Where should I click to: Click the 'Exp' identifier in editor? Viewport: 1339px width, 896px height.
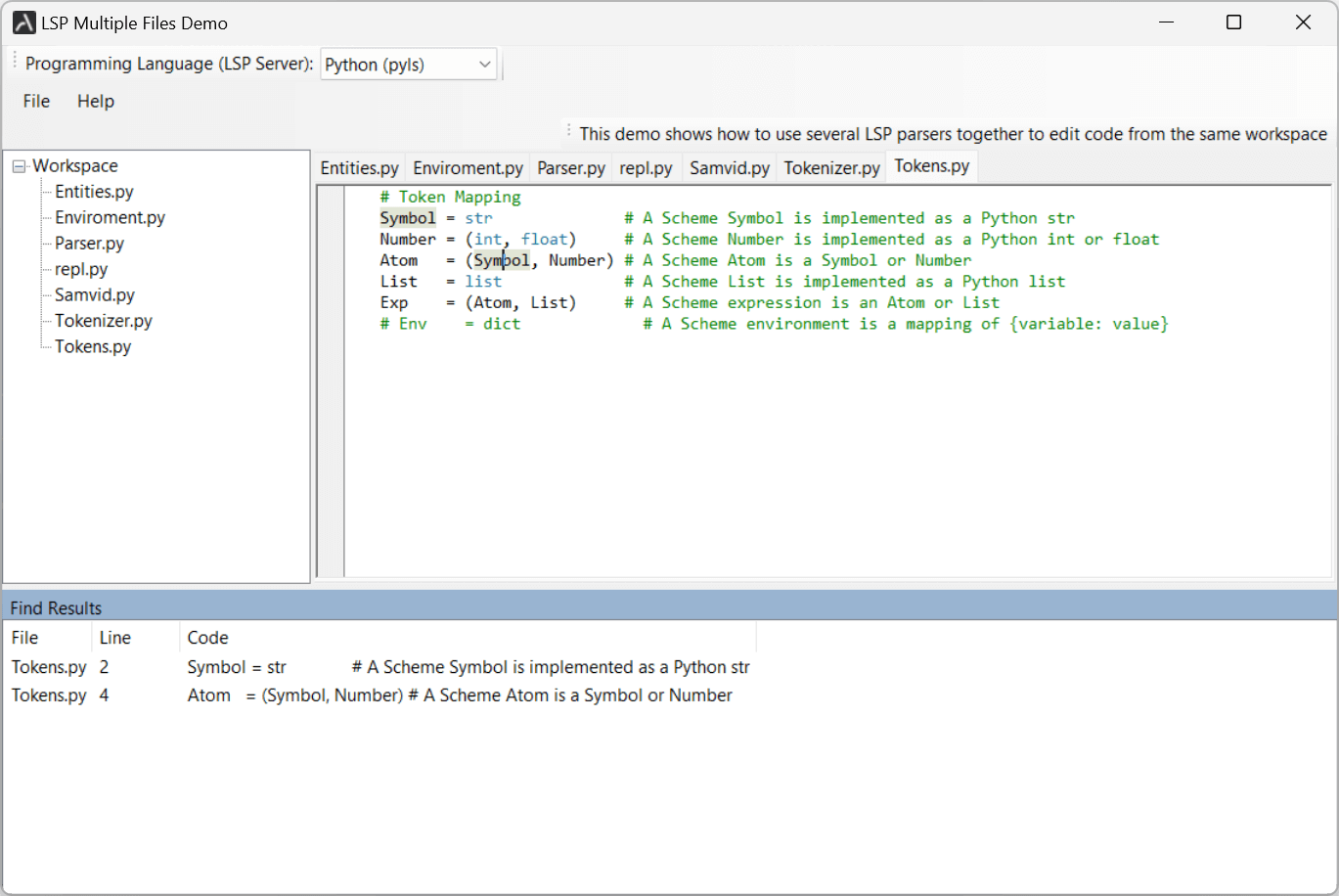(394, 303)
